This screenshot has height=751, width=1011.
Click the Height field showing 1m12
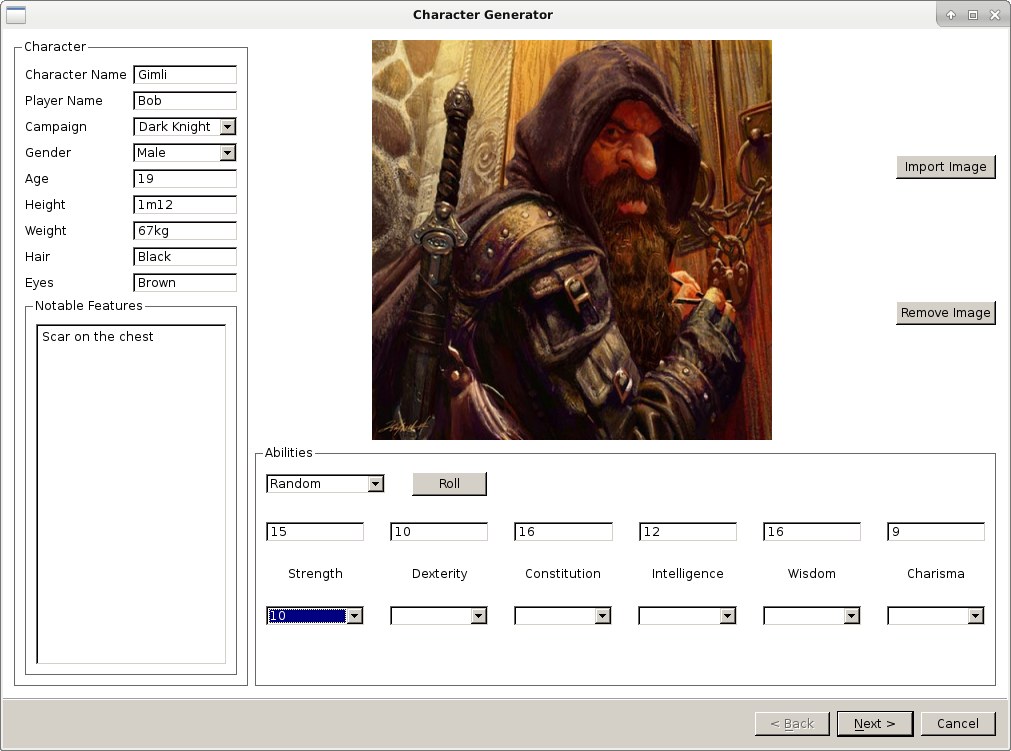pos(185,205)
